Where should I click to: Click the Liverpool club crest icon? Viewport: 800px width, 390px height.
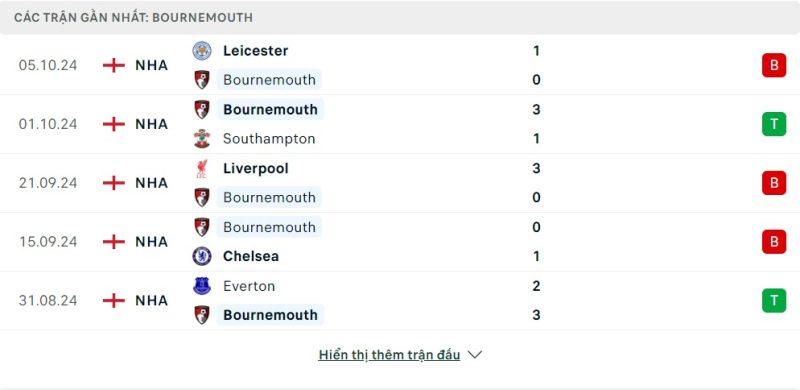pyautogui.click(x=202, y=168)
